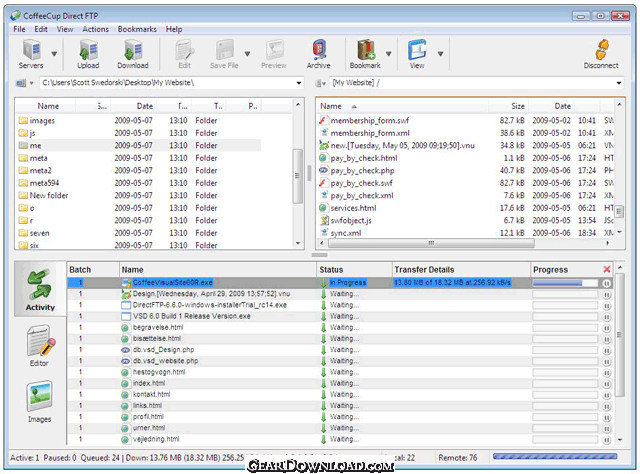
Task: Pause the vejledning.html transfer
Action: click(607, 440)
